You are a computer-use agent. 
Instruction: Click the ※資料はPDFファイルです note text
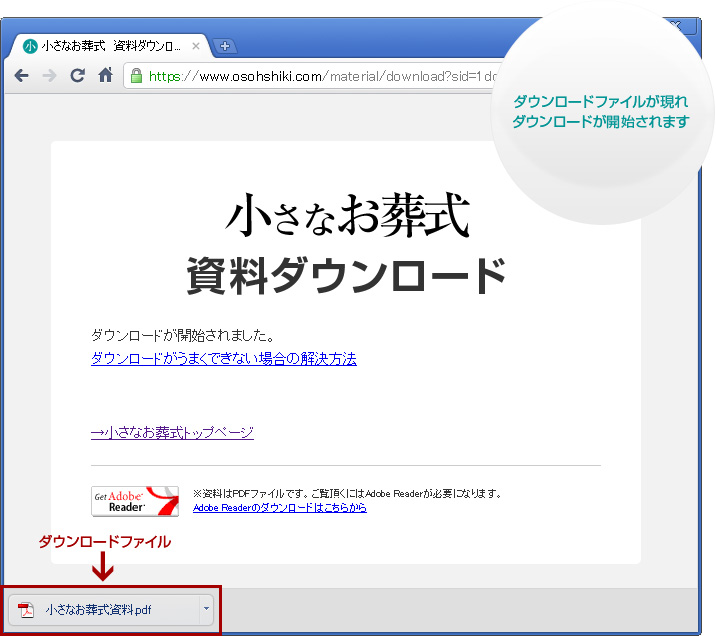point(347,494)
